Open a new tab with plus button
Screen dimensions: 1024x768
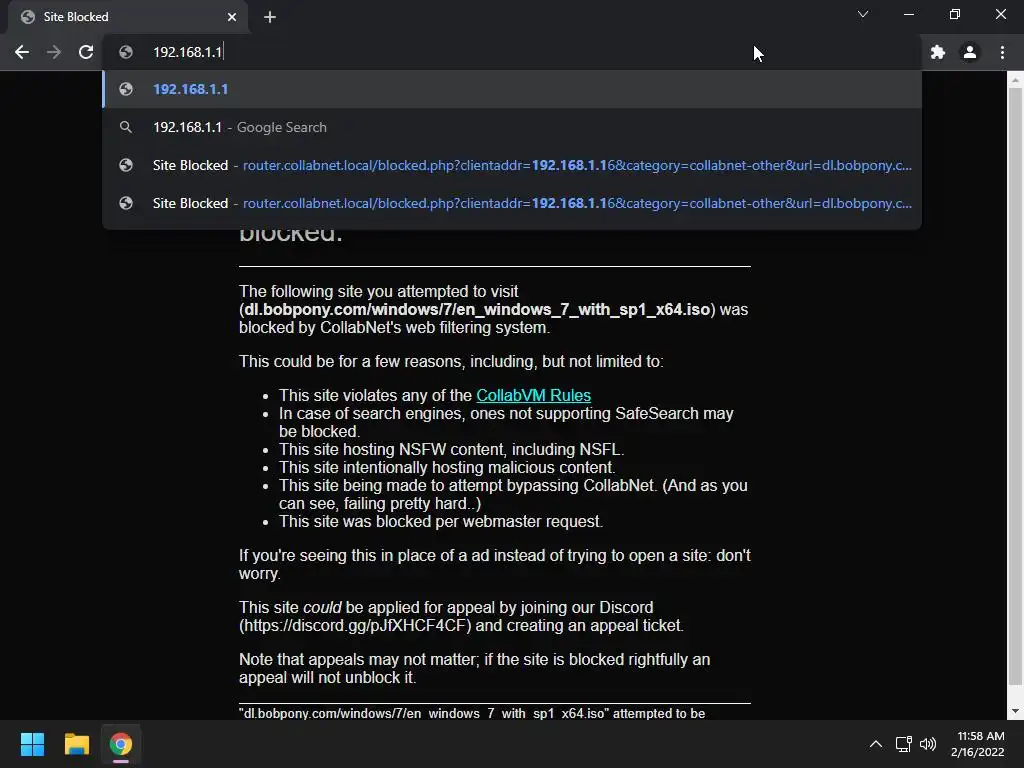tap(270, 17)
